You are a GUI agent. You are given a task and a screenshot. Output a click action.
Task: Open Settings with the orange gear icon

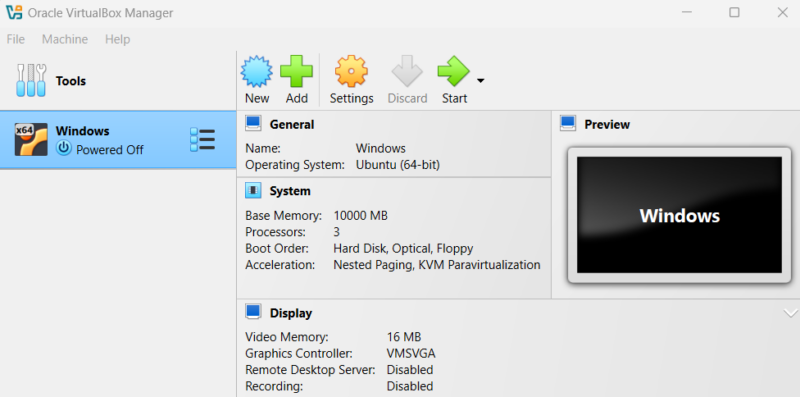pos(351,71)
